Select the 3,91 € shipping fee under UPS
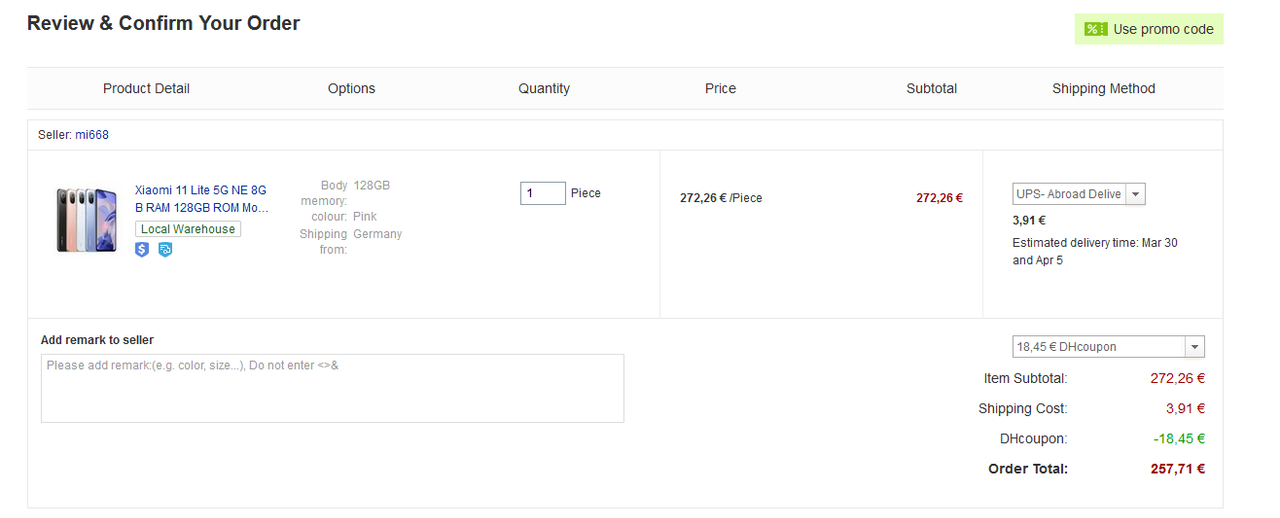 coord(1029,220)
